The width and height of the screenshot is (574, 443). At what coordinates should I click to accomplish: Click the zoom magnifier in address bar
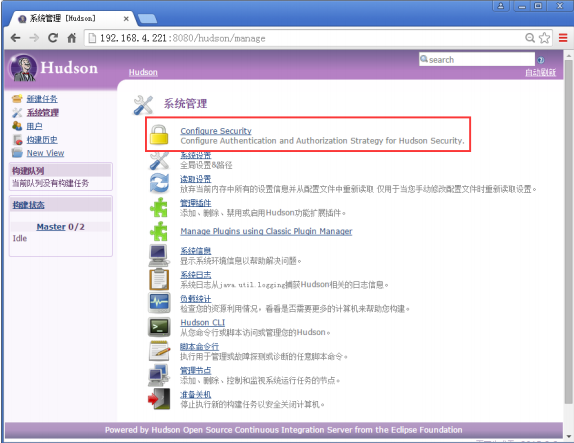click(530, 38)
